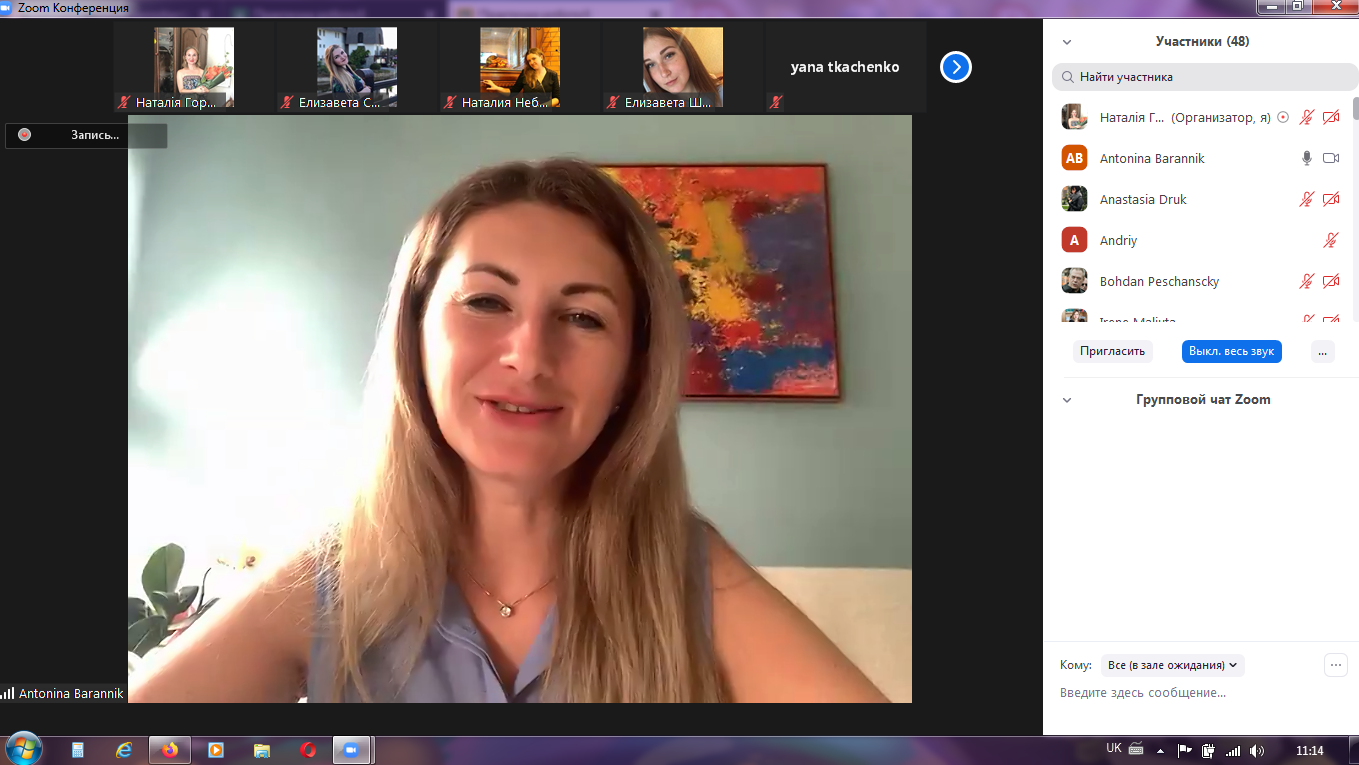
Task: Select Anastasia Druk name in list
Action: pos(1143,199)
